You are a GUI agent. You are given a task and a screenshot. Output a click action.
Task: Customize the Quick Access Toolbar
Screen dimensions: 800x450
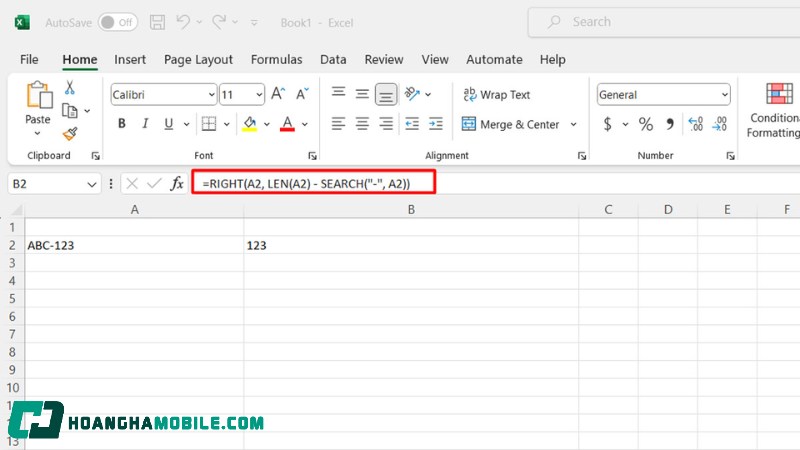click(x=254, y=23)
